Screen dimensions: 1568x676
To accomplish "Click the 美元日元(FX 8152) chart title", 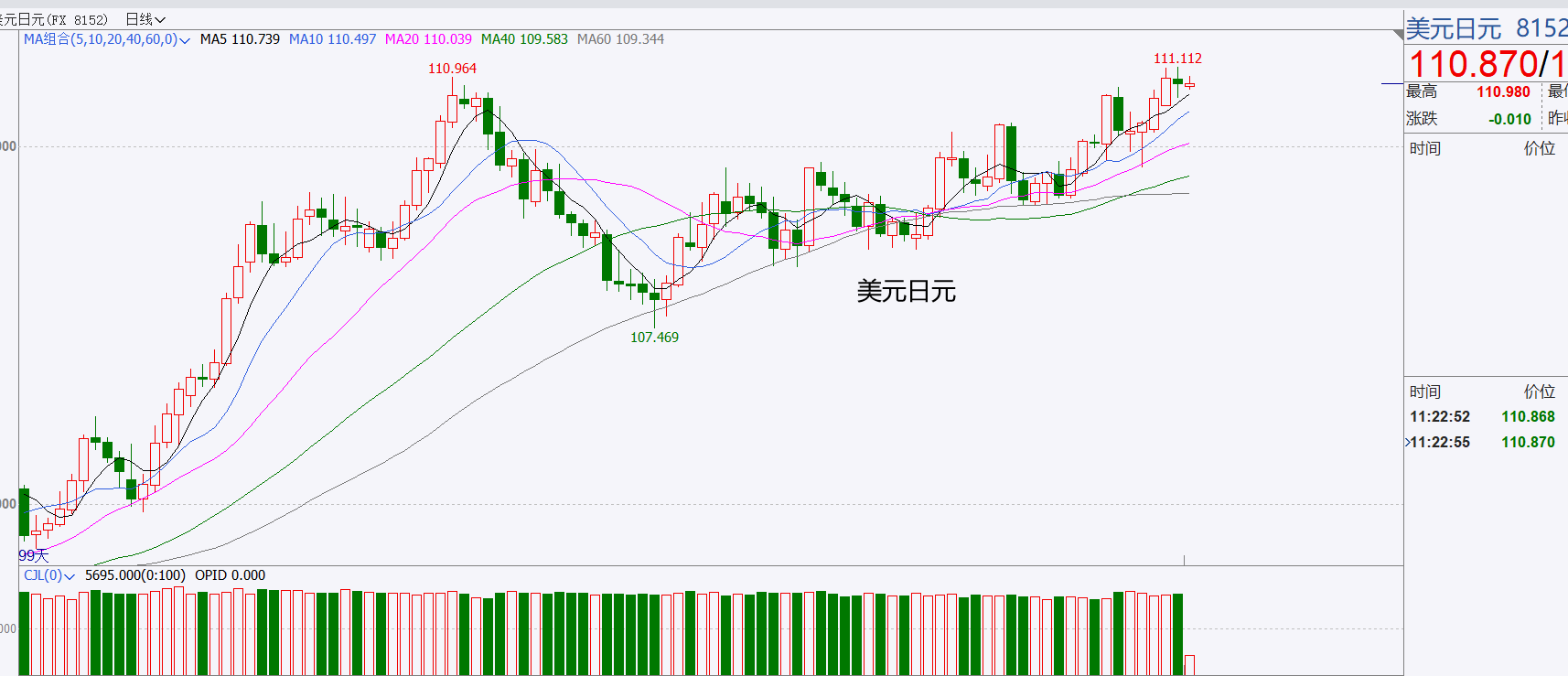I will point(54,19).
